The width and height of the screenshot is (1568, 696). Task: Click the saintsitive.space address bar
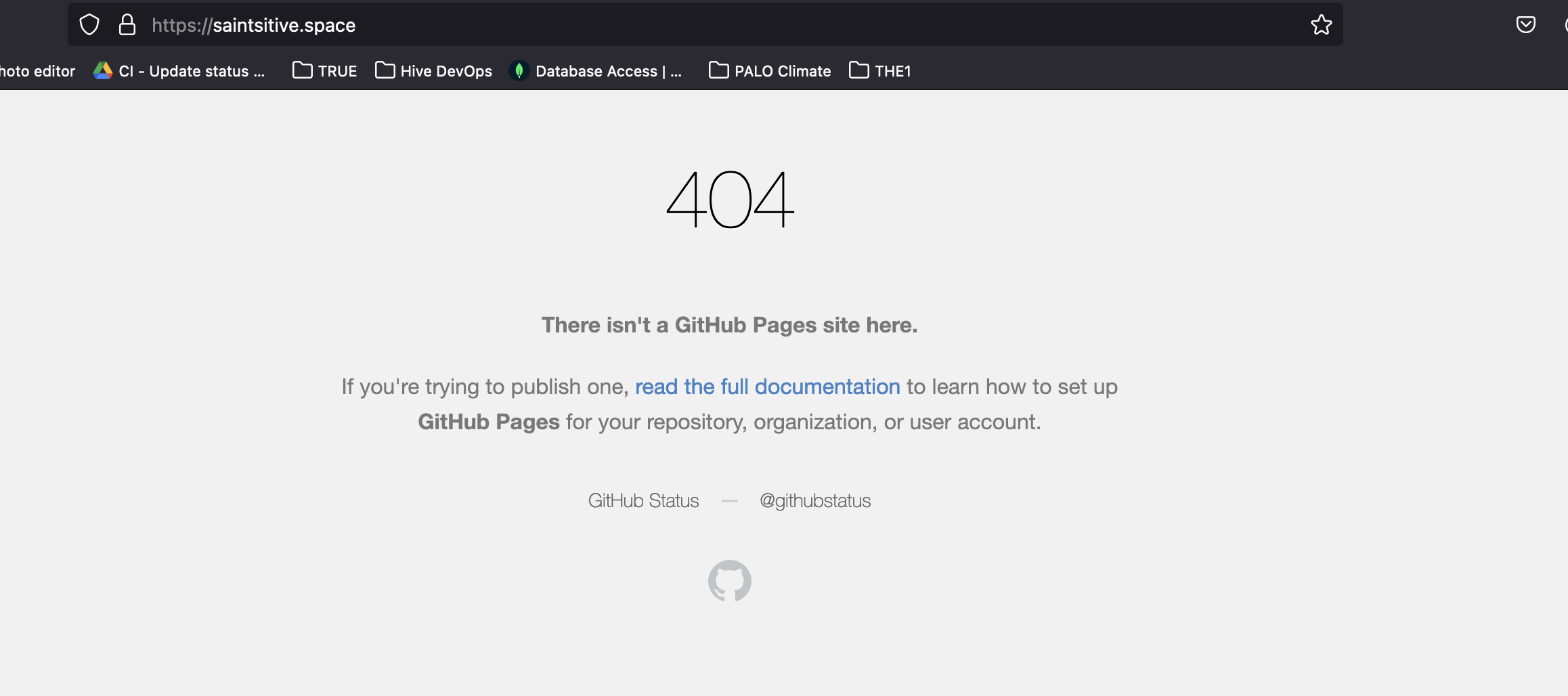[x=254, y=25]
